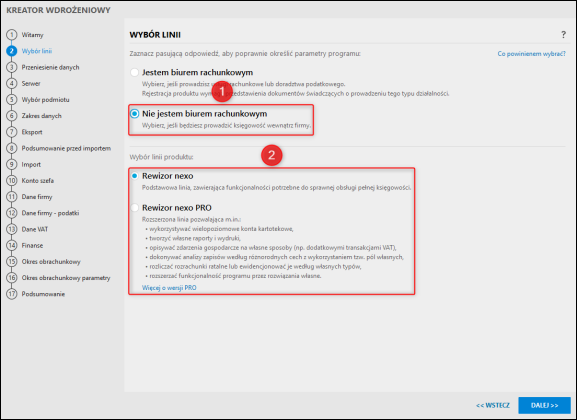Jump to step 8 Podsumowanie przed importem
577x420 pixels.
pos(59,148)
